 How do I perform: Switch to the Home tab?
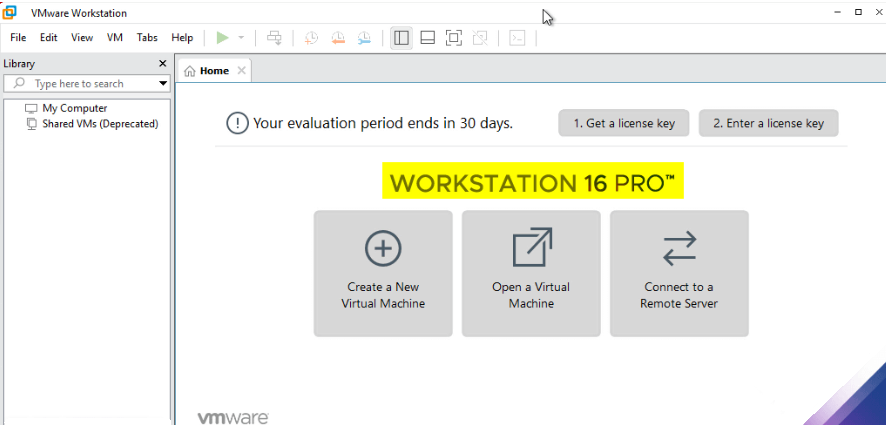(x=214, y=71)
